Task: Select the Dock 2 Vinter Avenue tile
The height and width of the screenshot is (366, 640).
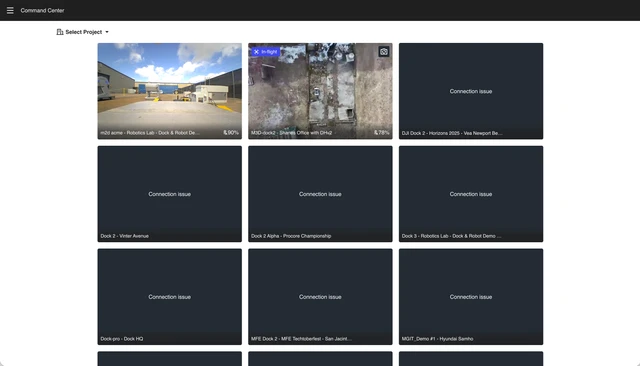Action: coord(169,194)
